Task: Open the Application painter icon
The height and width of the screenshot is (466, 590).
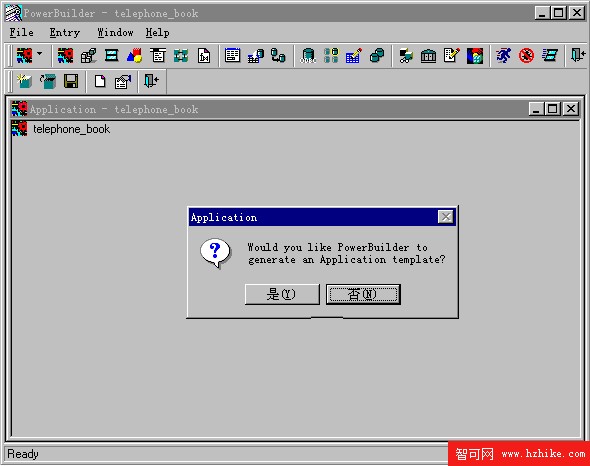Action: coord(65,56)
